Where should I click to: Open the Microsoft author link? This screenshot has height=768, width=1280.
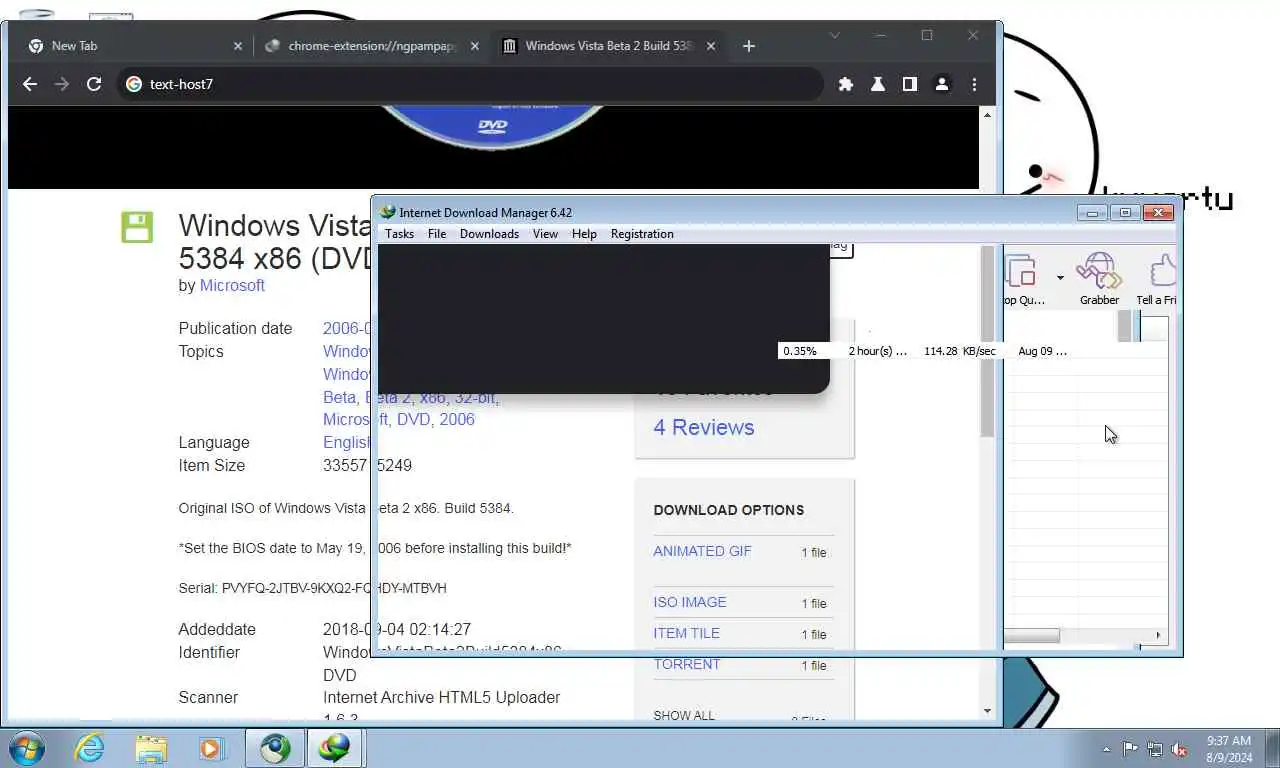pos(232,286)
